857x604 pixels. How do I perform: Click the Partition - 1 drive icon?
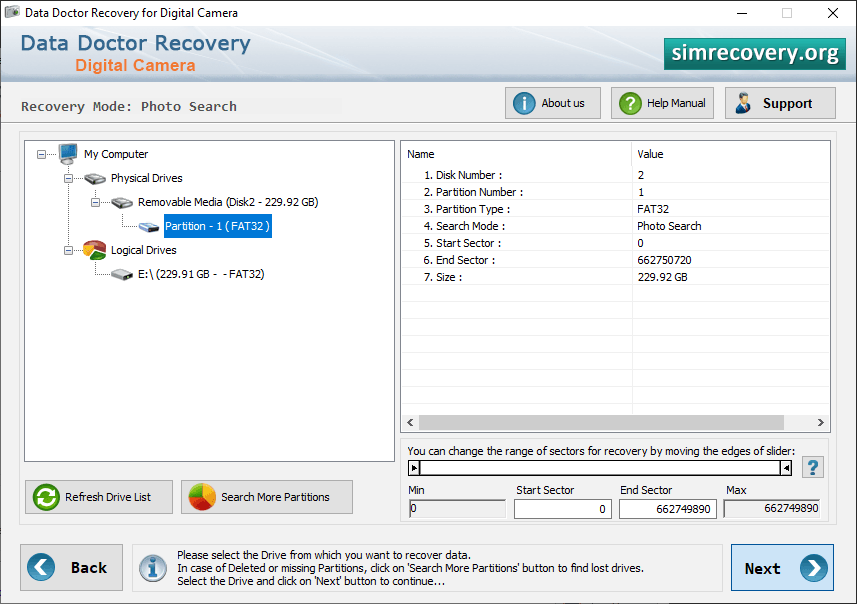click(149, 227)
